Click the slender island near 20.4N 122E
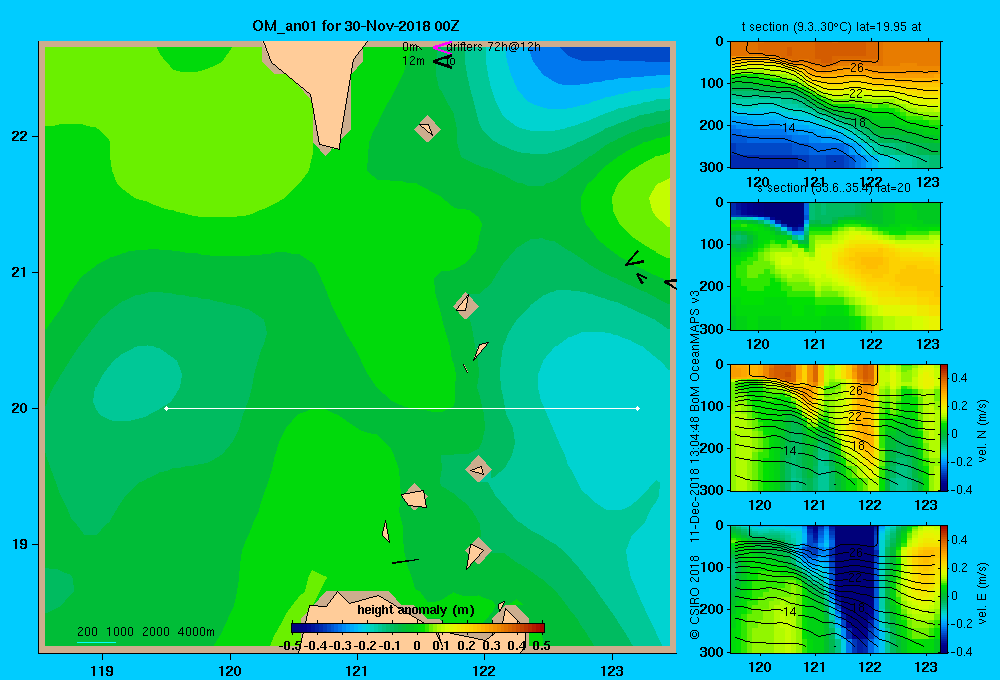 click(x=480, y=350)
